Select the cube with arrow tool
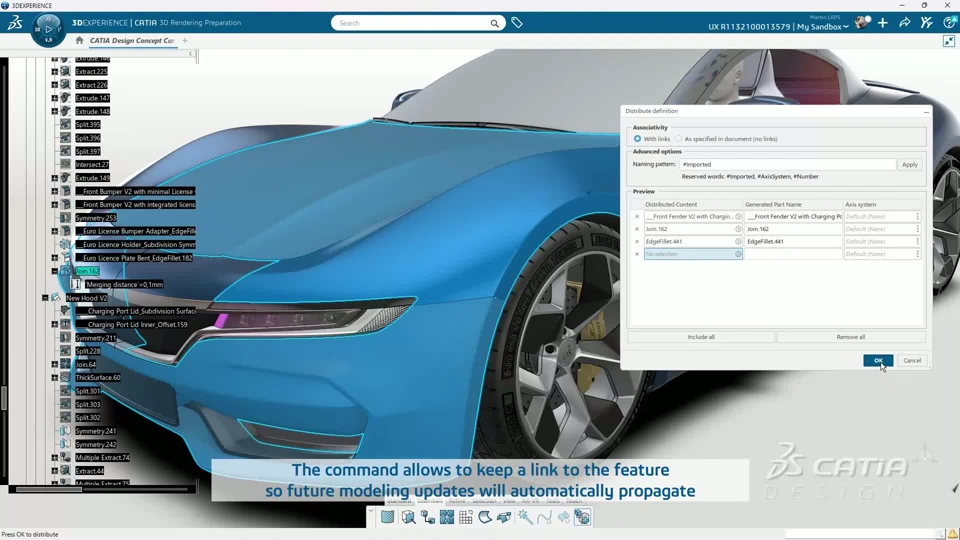The height and width of the screenshot is (540, 960). [x=408, y=517]
